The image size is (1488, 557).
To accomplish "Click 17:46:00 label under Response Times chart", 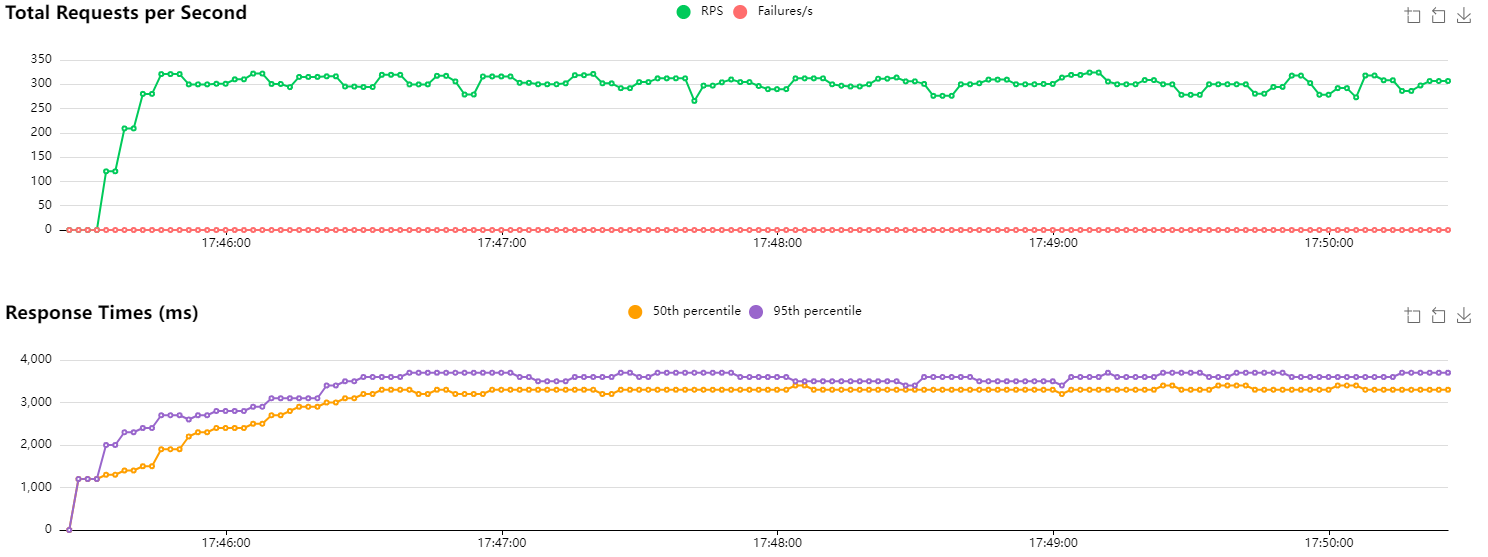I will (x=226, y=542).
